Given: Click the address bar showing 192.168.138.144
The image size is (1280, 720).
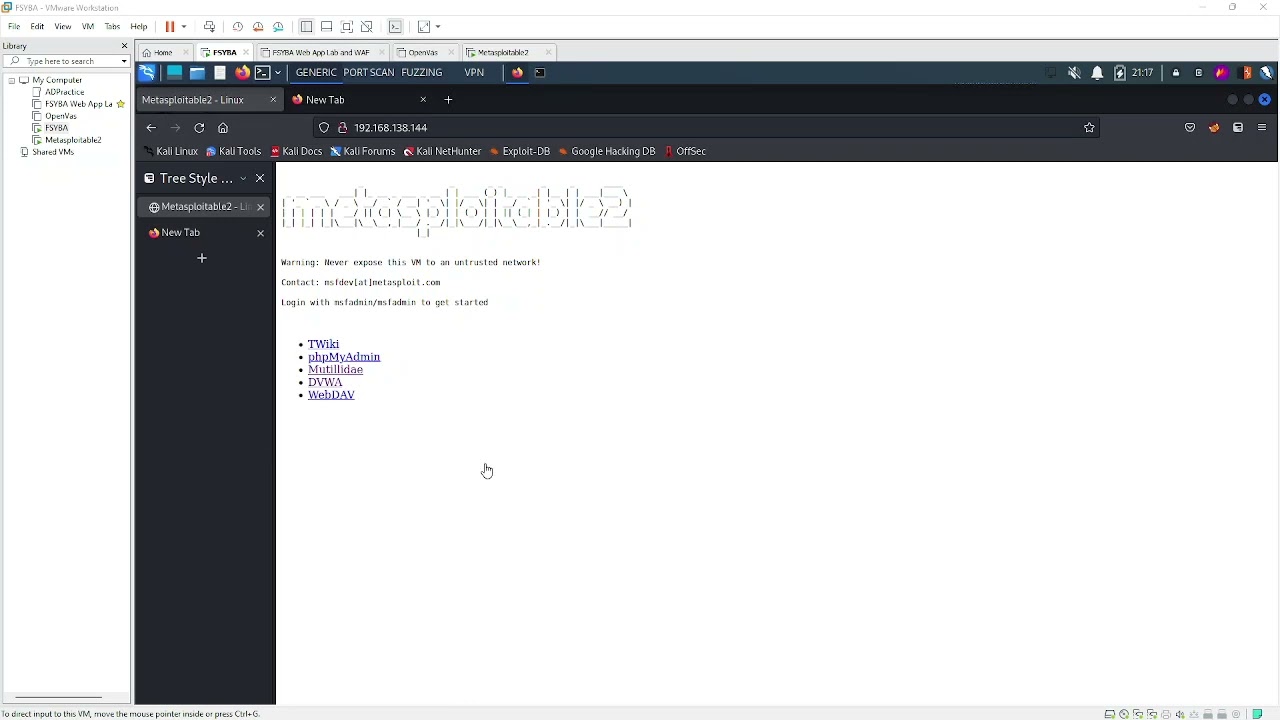Looking at the screenshot, I should point(705,128).
